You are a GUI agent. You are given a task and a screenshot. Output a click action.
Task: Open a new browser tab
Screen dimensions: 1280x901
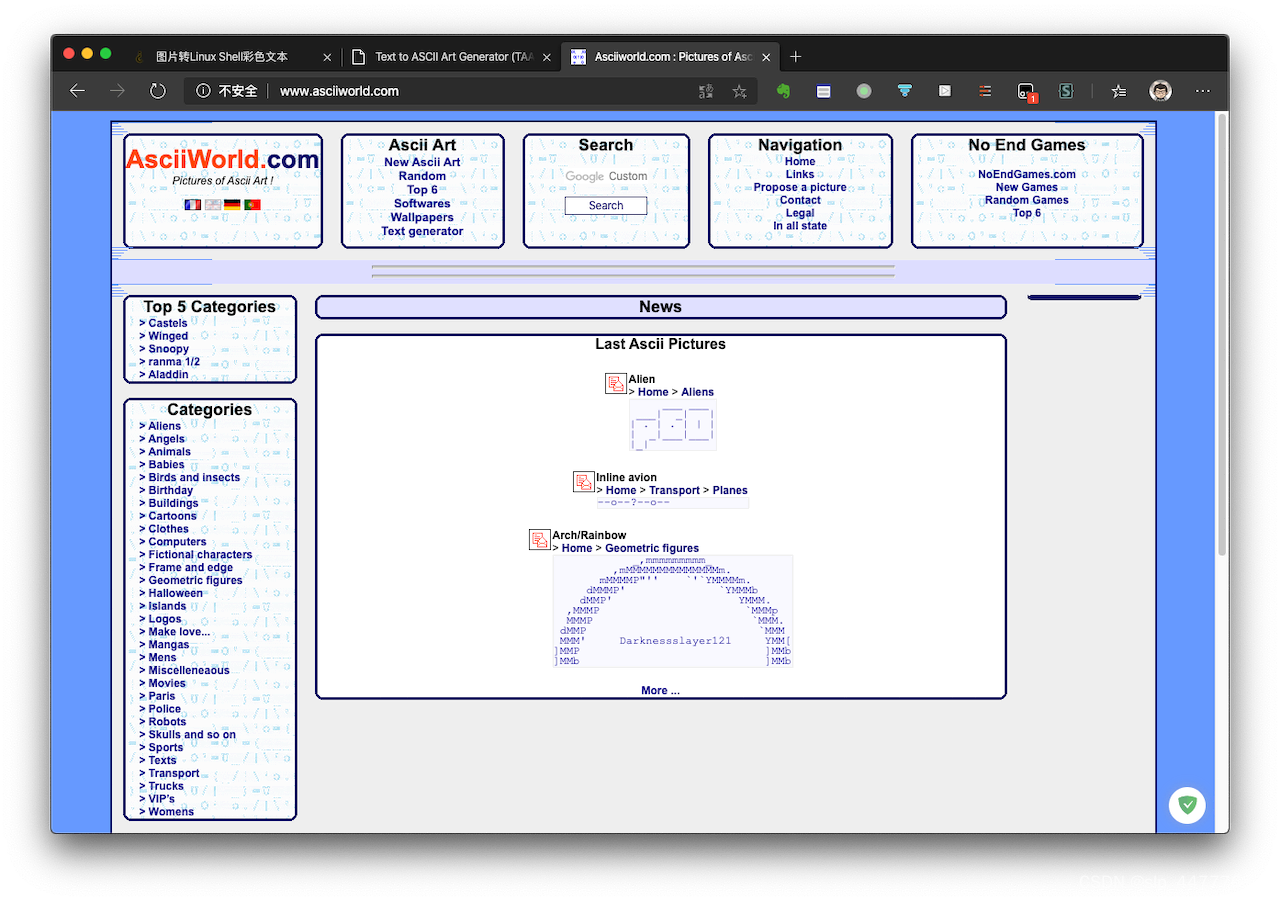pyautogui.click(x=795, y=57)
